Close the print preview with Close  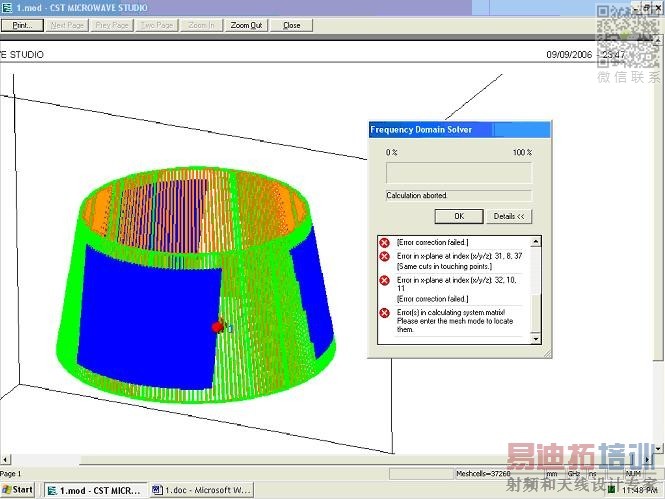point(292,25)
